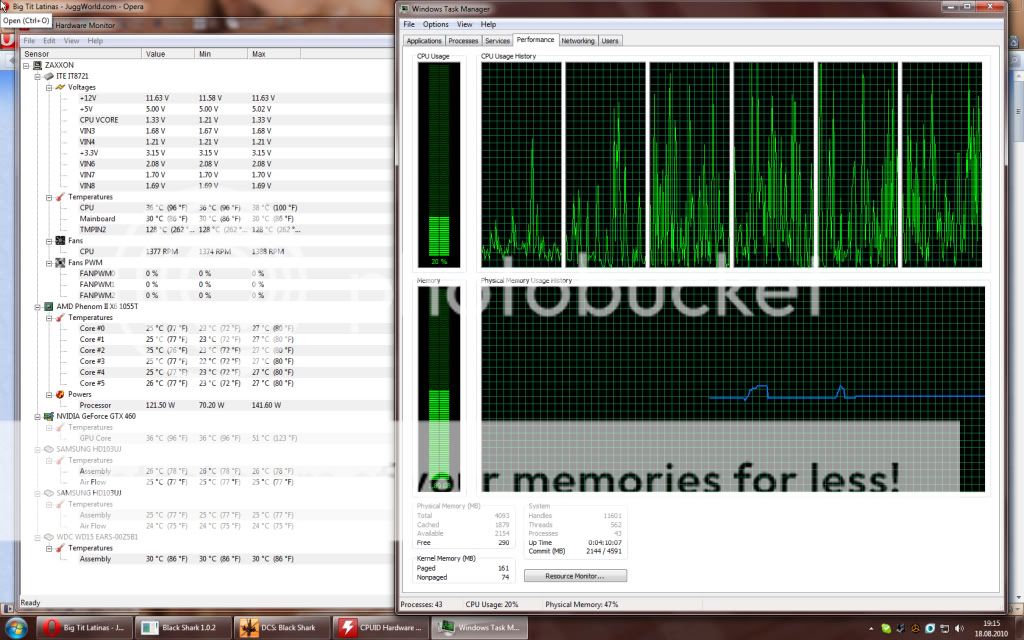Click the Resource Monitor button

point(575,576)
